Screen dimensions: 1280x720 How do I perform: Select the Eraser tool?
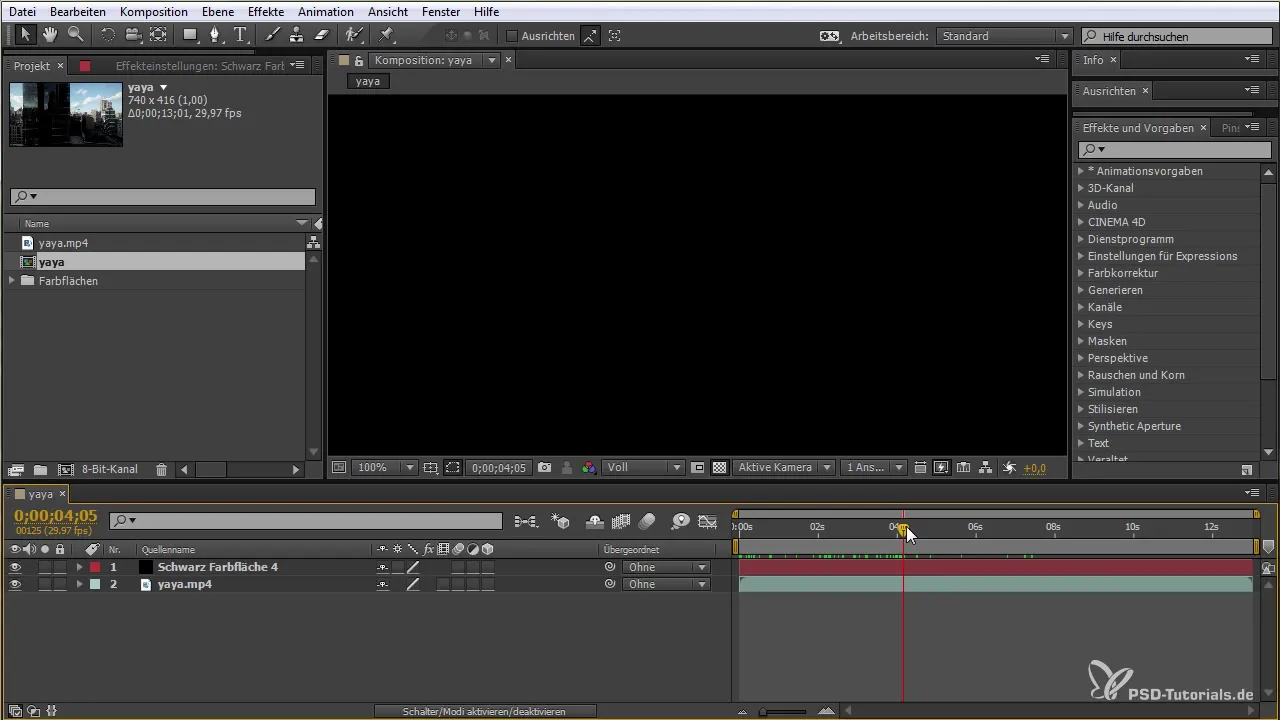point(321,35)
